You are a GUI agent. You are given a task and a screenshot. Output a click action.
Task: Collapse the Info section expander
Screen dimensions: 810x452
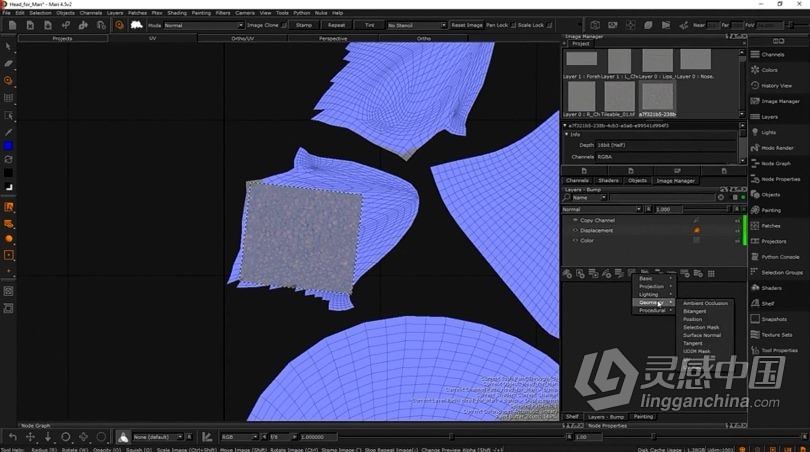[567, 134]
